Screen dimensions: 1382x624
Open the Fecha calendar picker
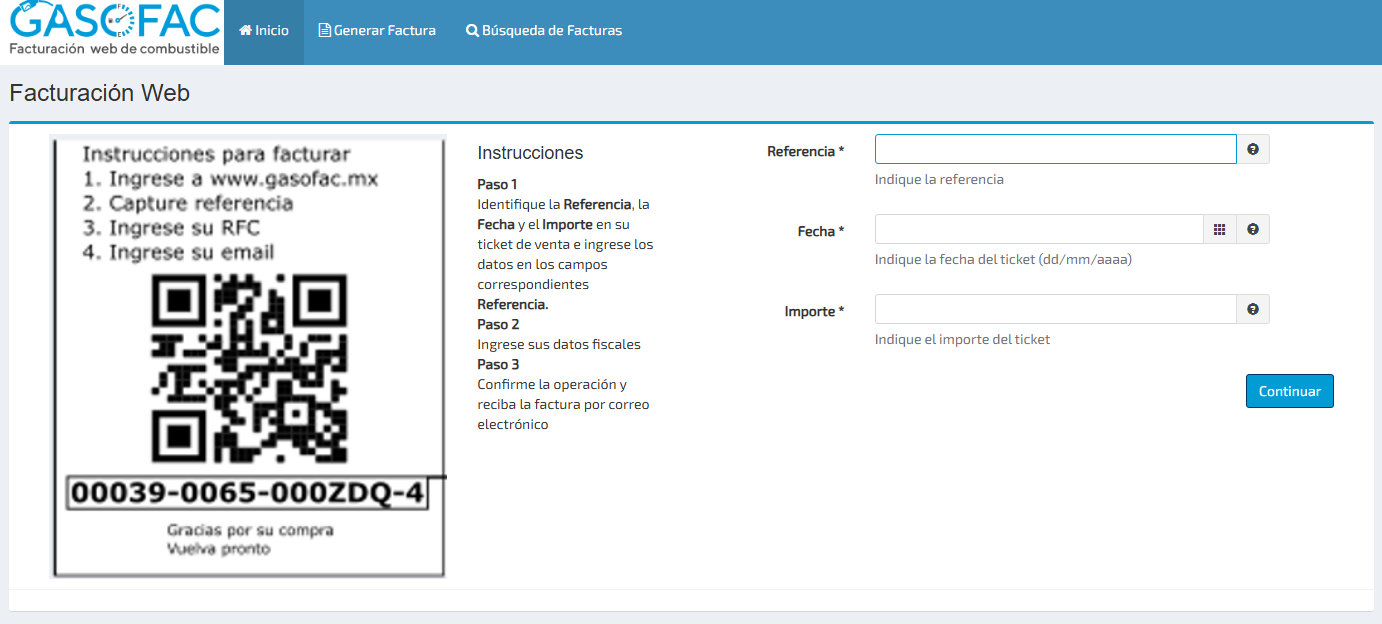click(x=1220, y=229)
